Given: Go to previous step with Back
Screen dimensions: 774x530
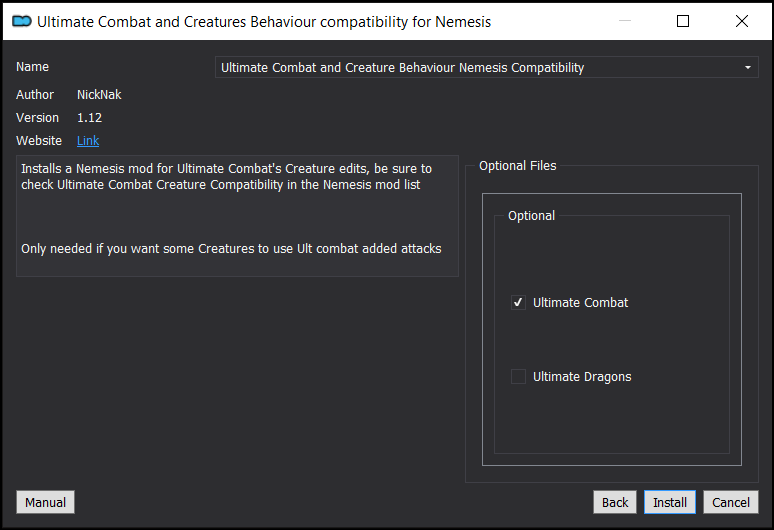Looking at the screenshot, I should [615, 502].
